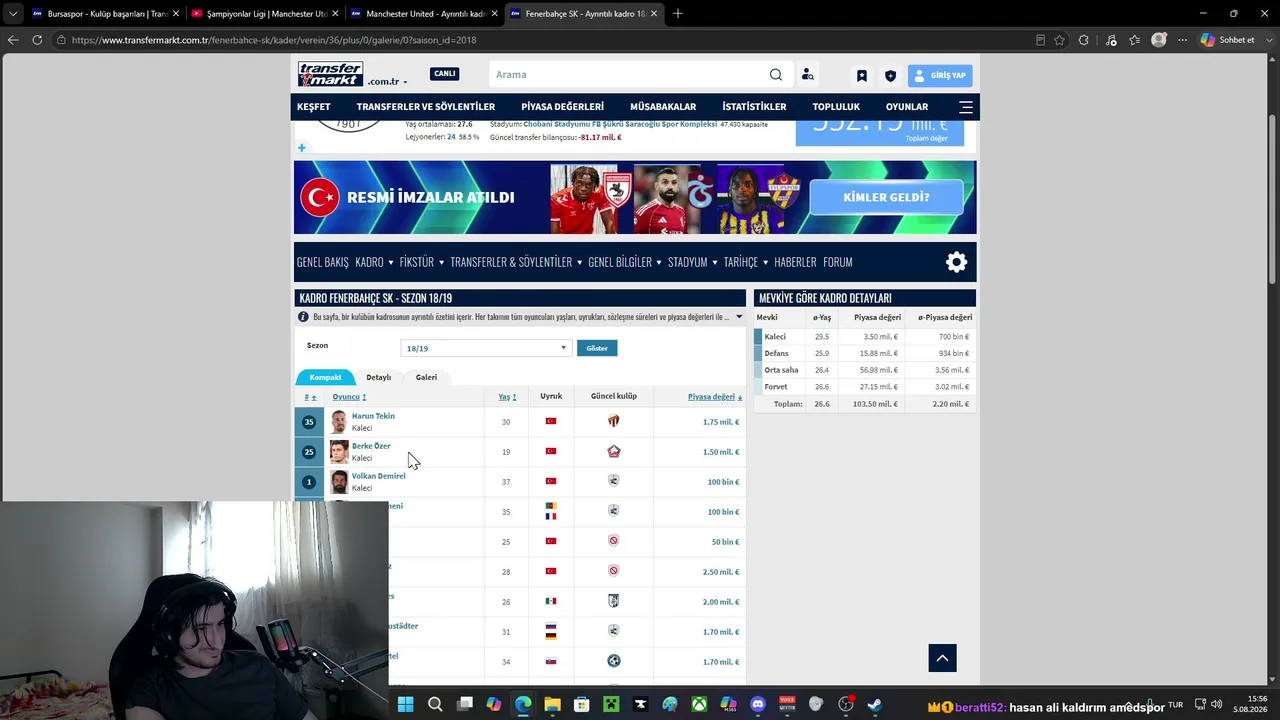Open the Keşfet menu
This screenshot has width=1280, height=720.
[313, 107]
